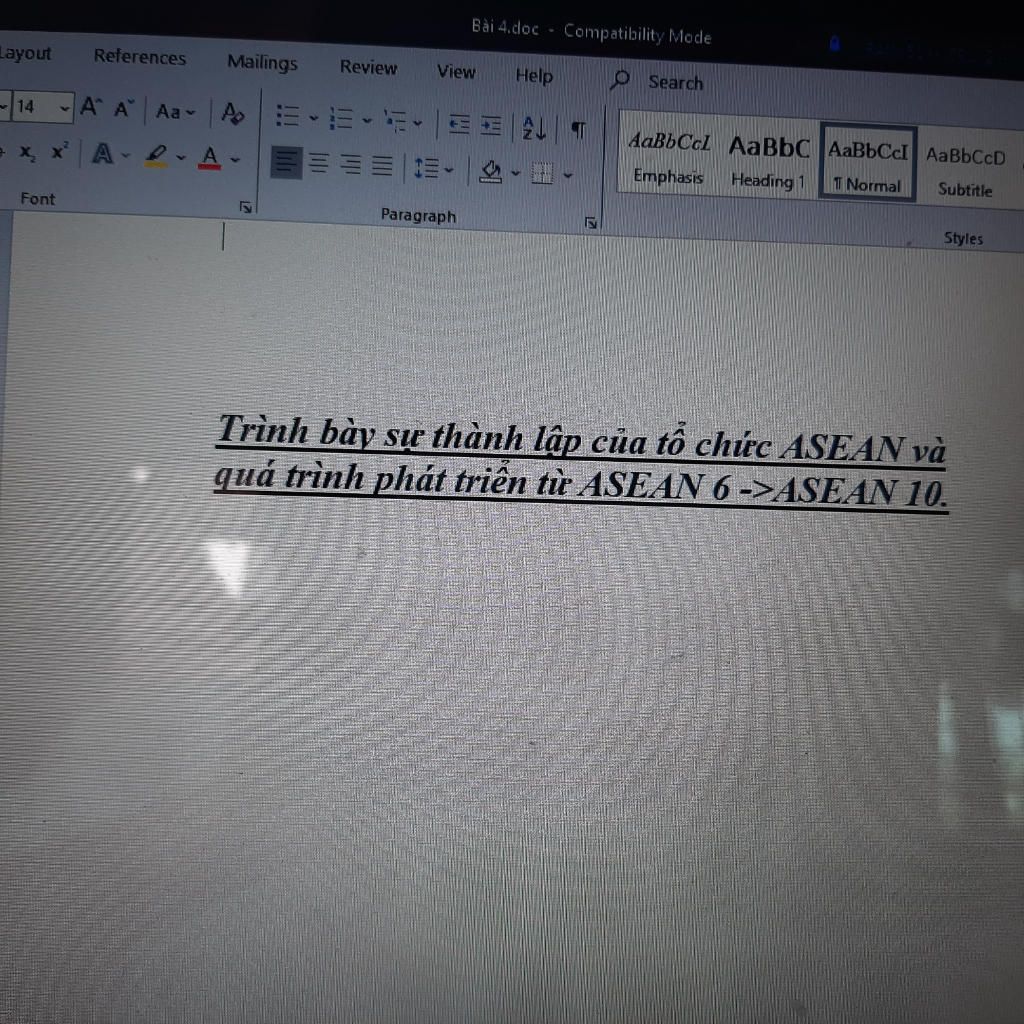1024x1024 pixels.
Task: Open borders dropdown arrow
Action: (568, 175)
